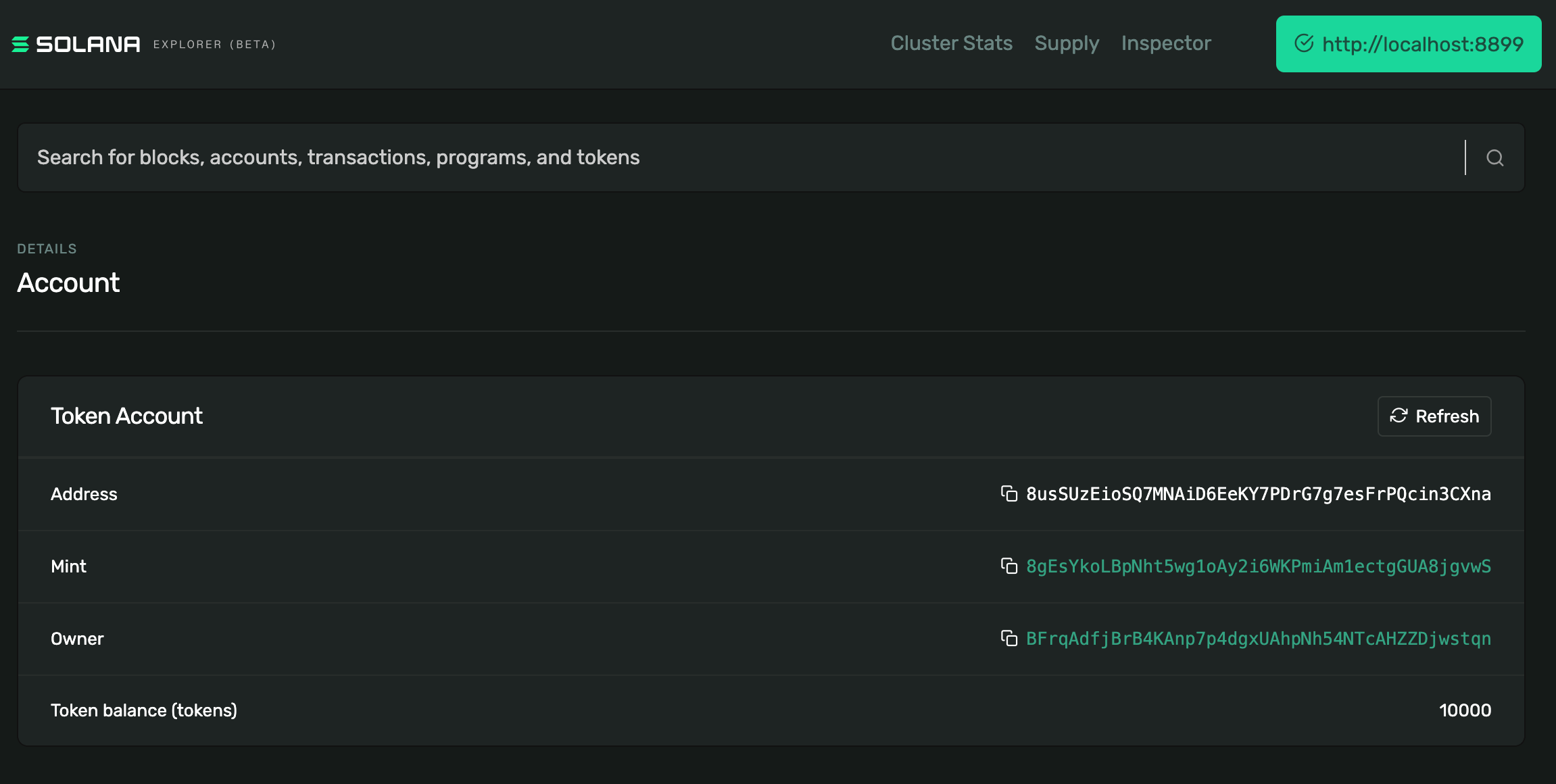Select the token balance value 10000
The height and width of the screenshot is (784, 1556).
click(1465, 710)
